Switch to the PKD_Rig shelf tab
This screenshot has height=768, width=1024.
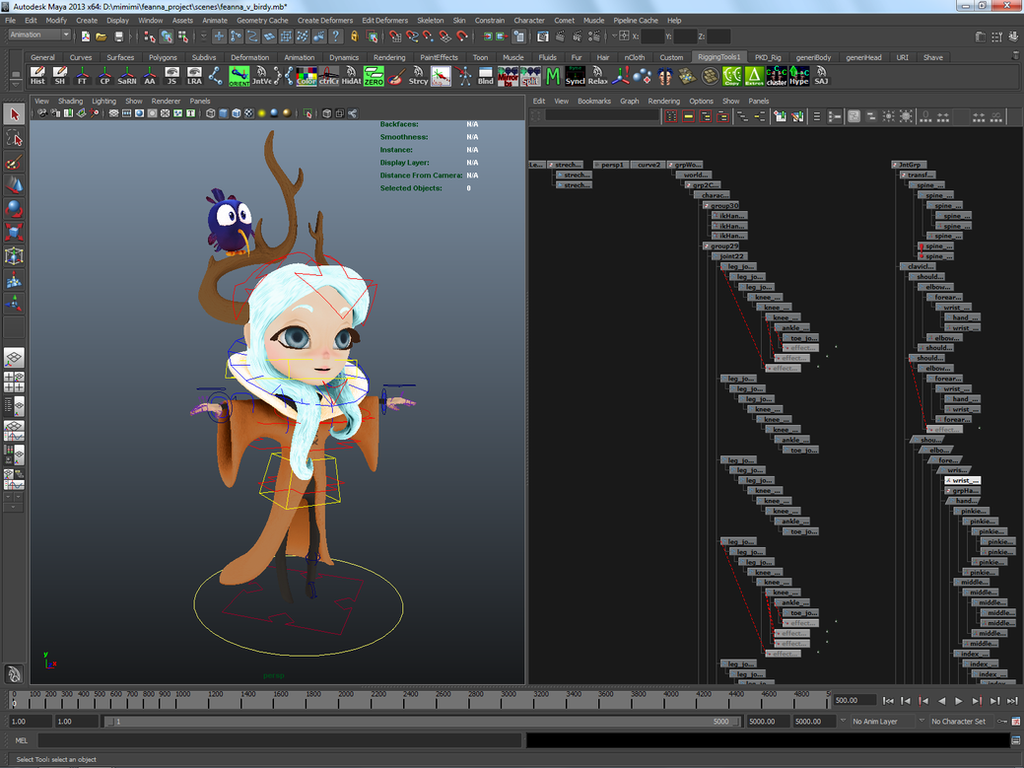click(768, 57)
